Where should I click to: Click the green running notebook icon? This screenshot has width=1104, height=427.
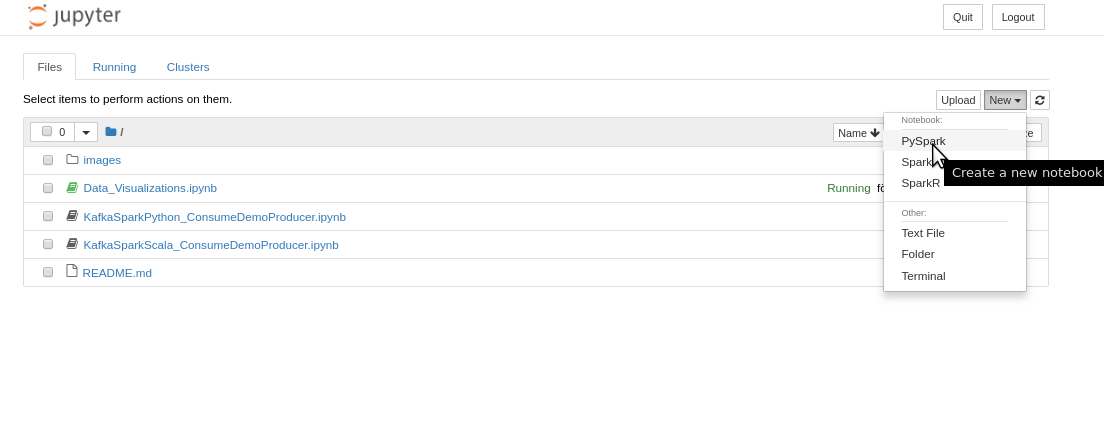(72, 187)
